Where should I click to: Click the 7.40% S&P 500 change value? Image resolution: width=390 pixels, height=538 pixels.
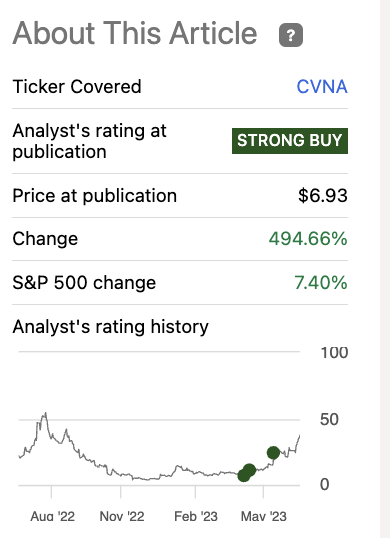pyautogui.click(x=321, y=283)
